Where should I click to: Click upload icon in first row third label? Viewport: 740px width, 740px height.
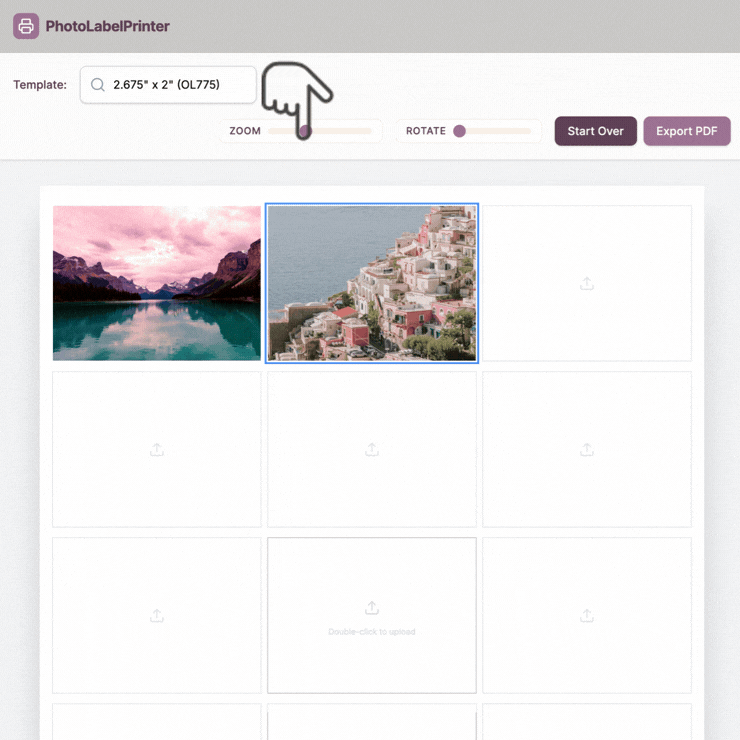587,284
